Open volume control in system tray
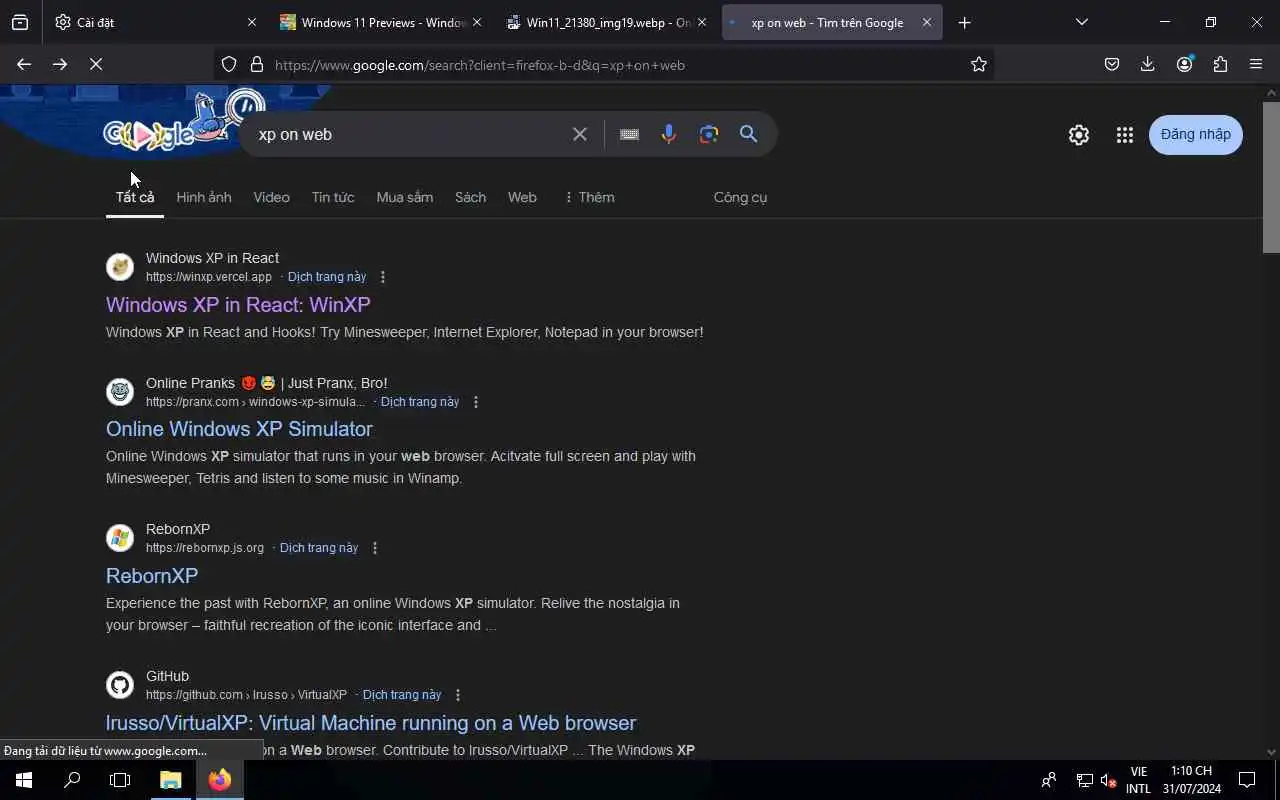Viewport: 1280px width, 800px height. click(1108, 781)
